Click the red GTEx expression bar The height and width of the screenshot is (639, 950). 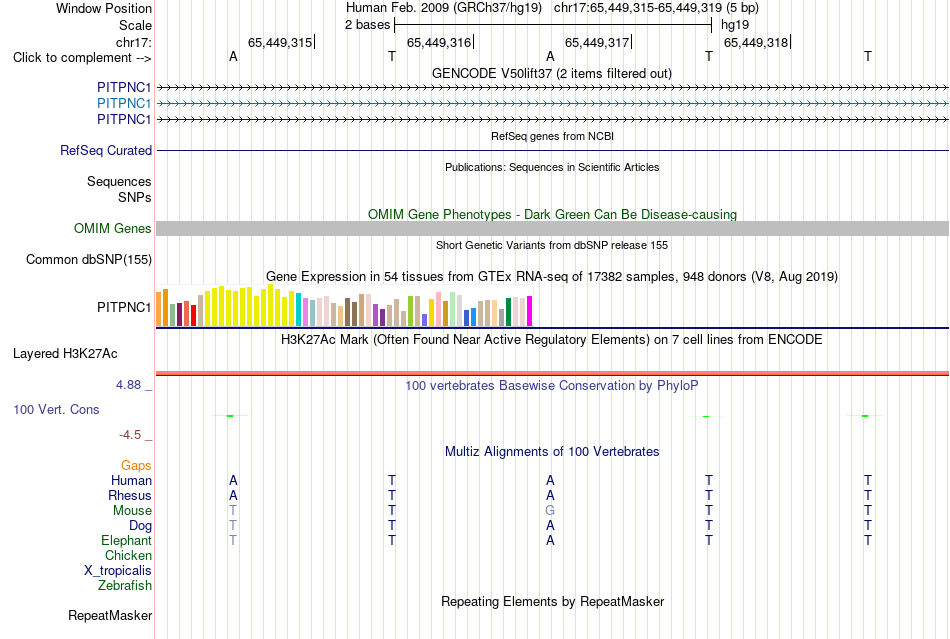coord(193,316)
